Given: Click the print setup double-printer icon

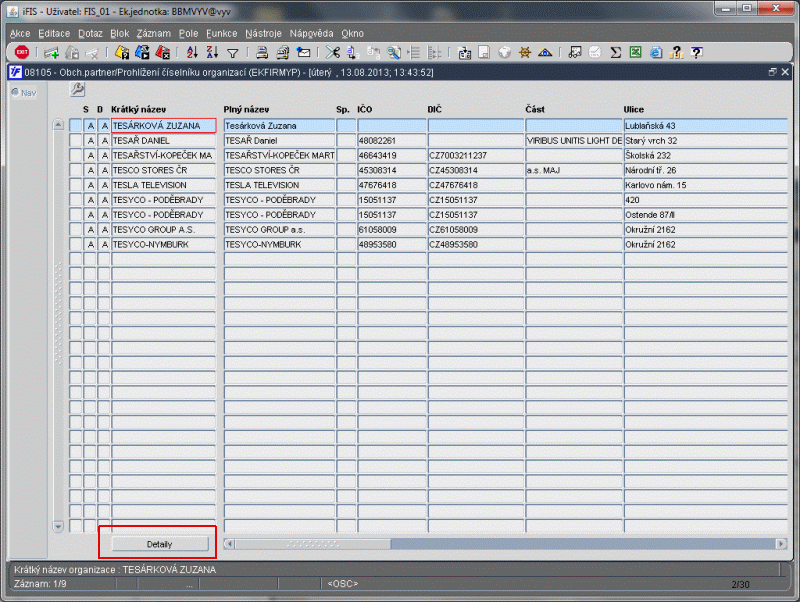Looking at the screenshot, I should [282, 52].
